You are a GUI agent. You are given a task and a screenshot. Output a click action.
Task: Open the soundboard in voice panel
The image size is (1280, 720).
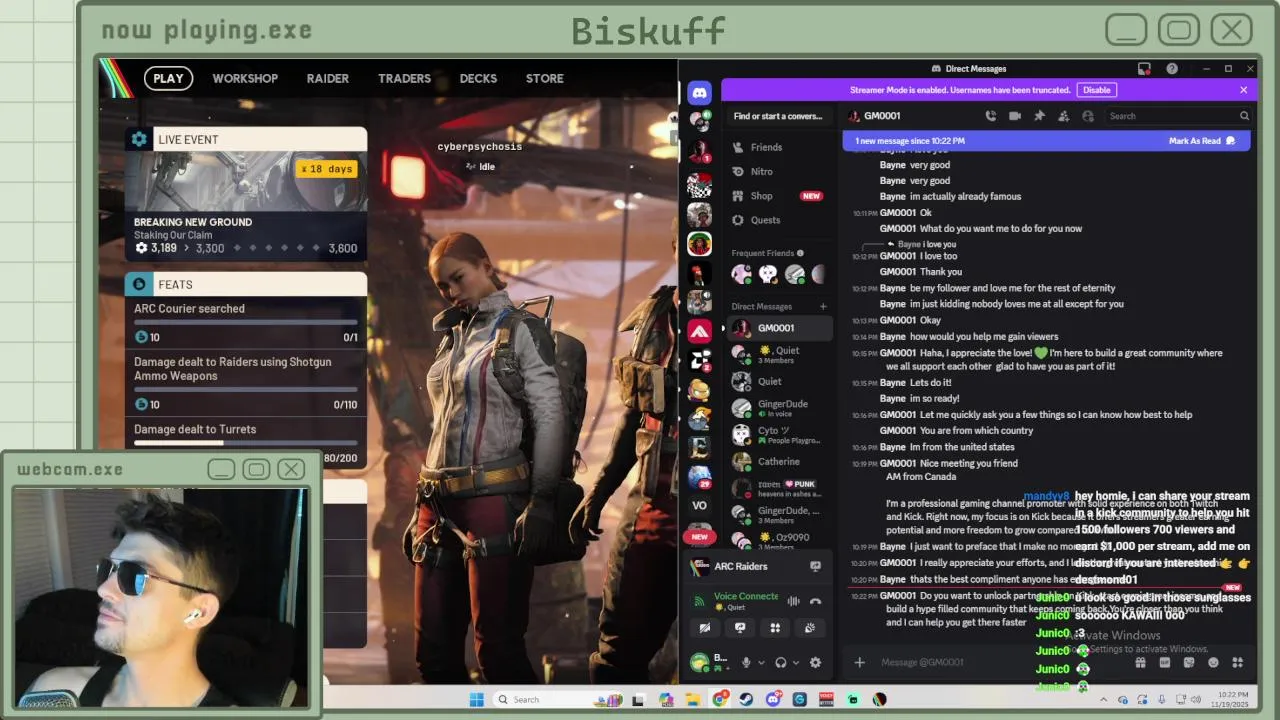(810, 628)
